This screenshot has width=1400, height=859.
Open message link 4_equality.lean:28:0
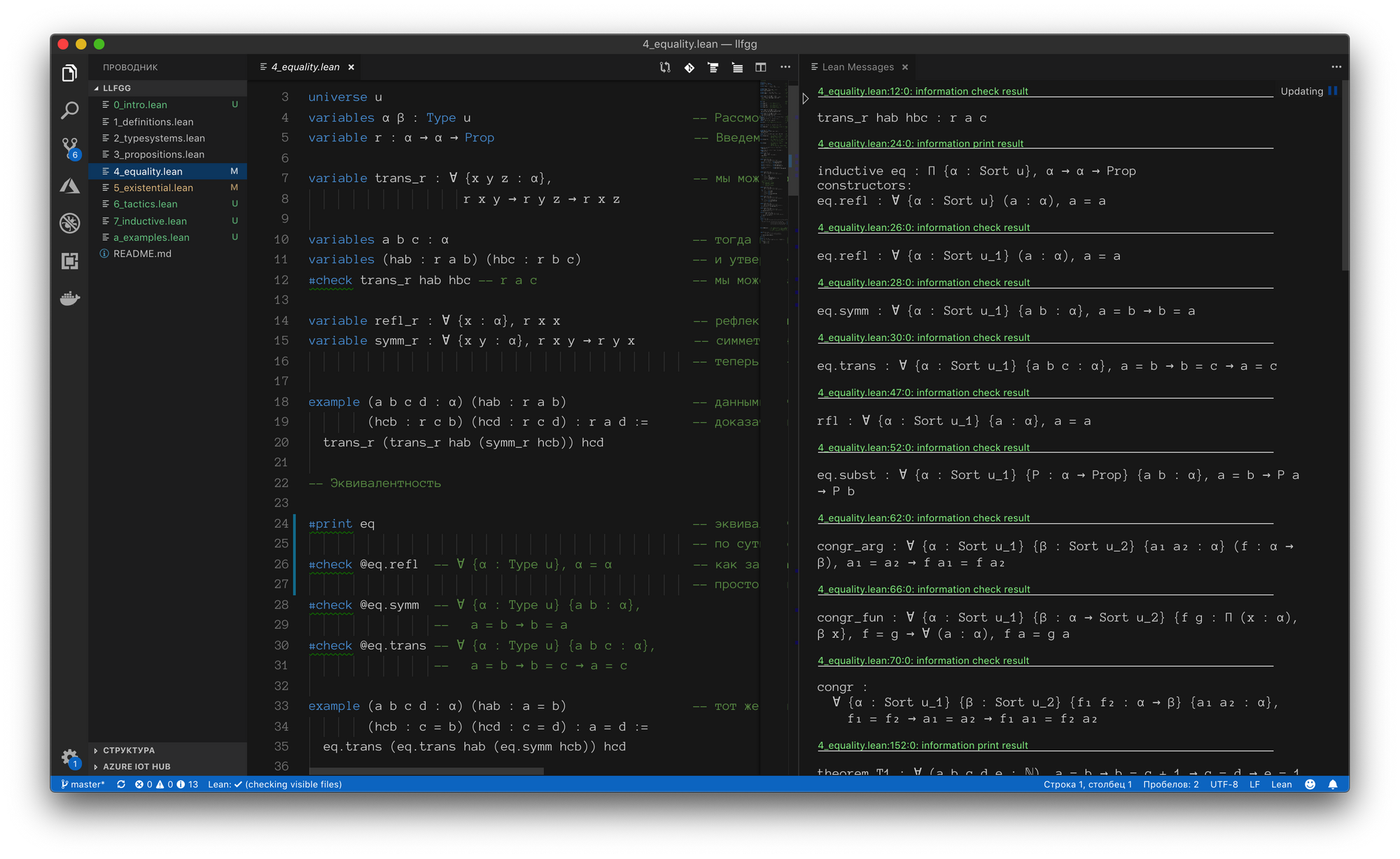click(x=923, y=283)
